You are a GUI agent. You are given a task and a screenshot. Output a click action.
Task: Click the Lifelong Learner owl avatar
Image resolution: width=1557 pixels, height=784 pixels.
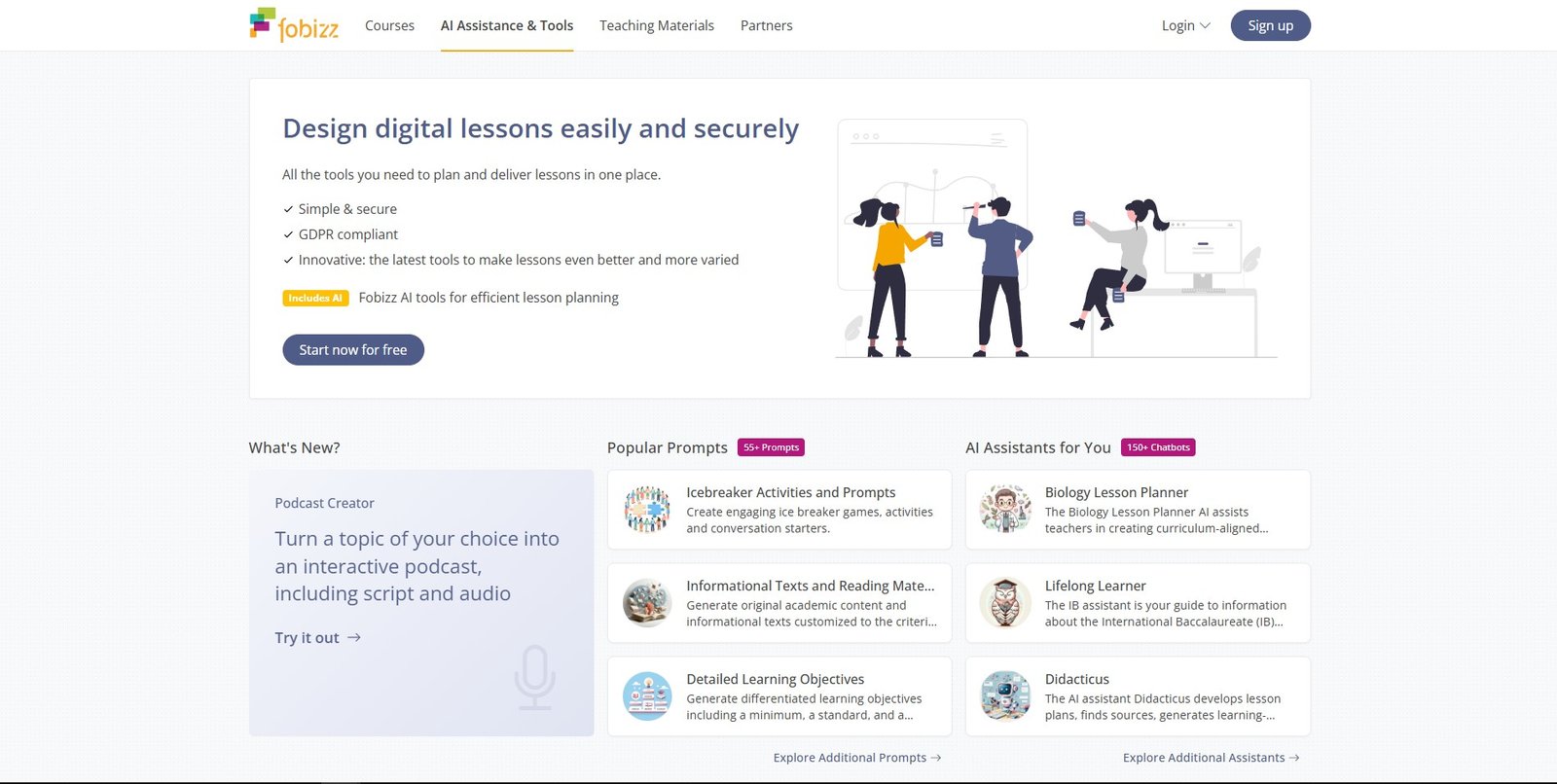pos(1005,603)
